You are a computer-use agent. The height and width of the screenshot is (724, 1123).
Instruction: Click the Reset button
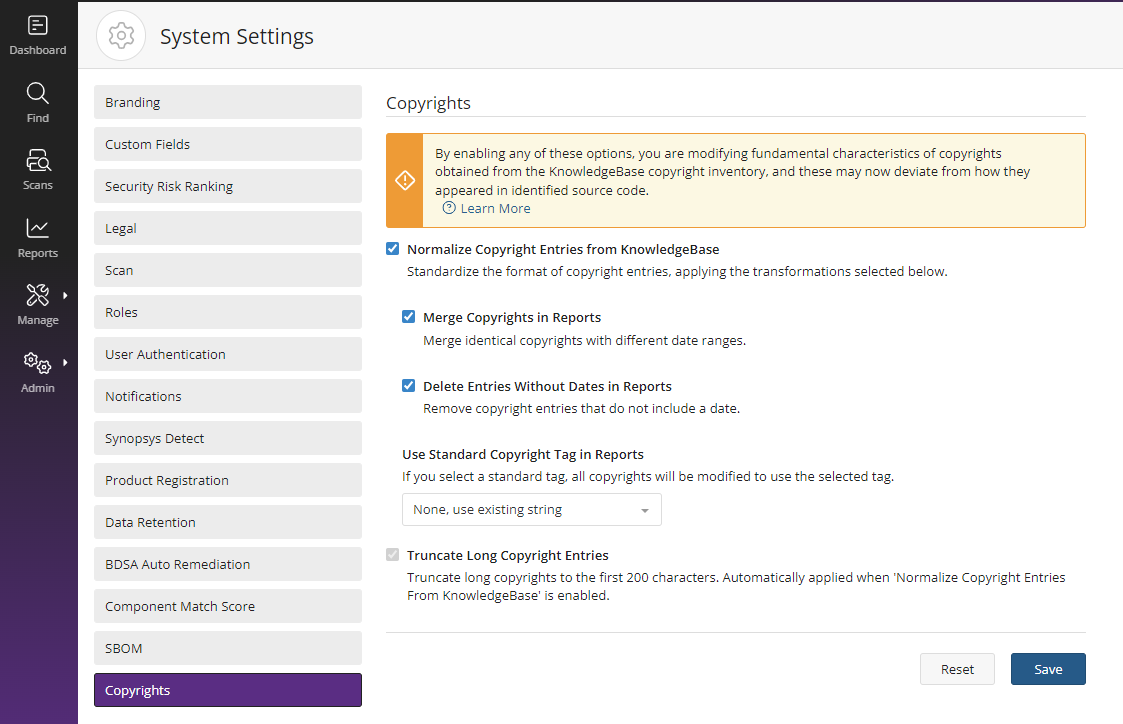point(957,669)
